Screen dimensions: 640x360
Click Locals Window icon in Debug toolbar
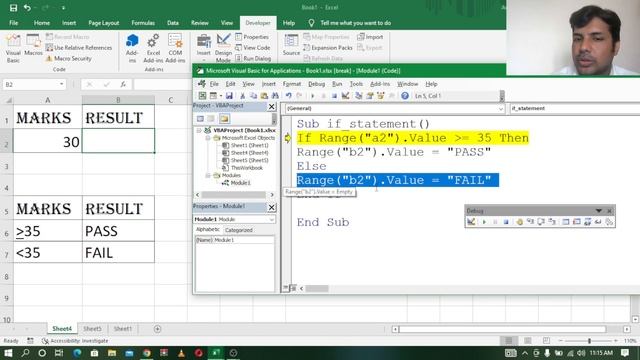pos(565,222)
